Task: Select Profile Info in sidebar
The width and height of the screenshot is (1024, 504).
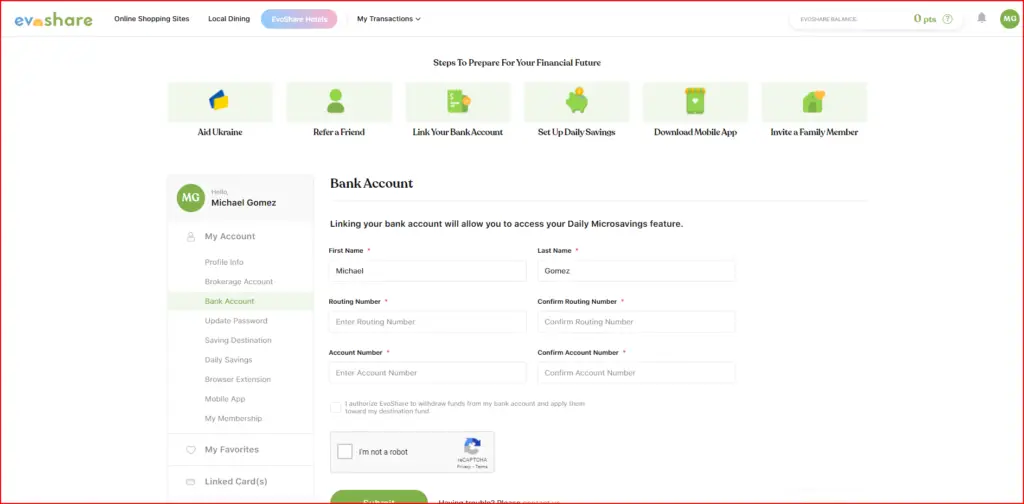Action: point(224,262)
